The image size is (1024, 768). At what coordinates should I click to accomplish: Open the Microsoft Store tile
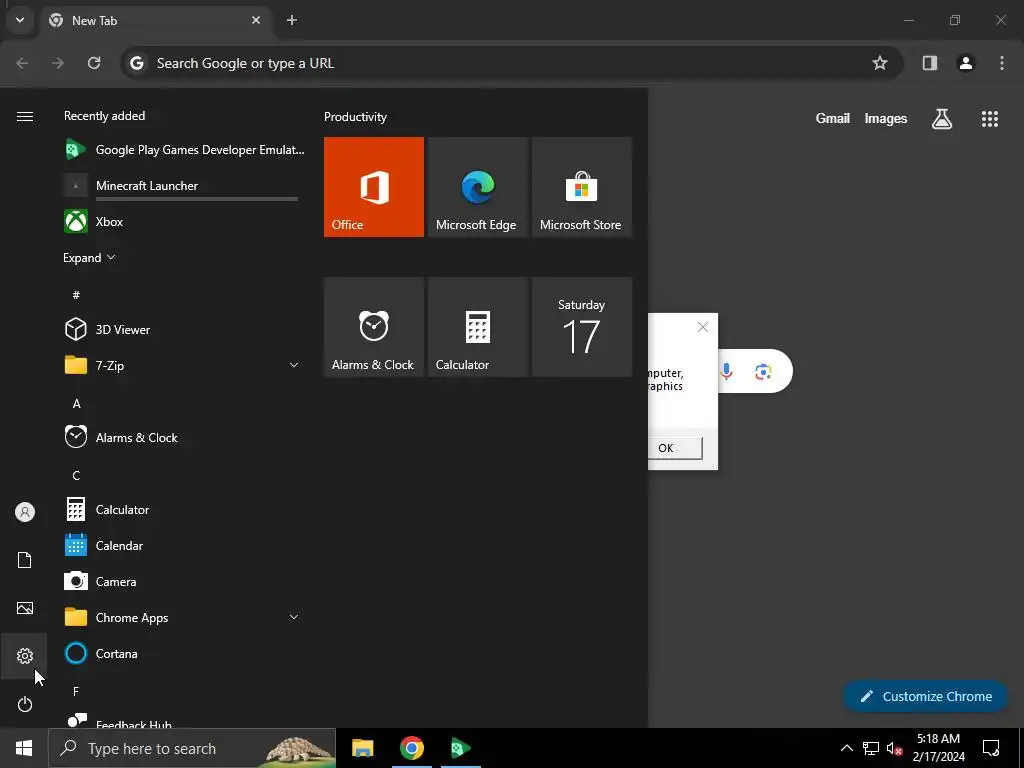[x=582, y=187]
